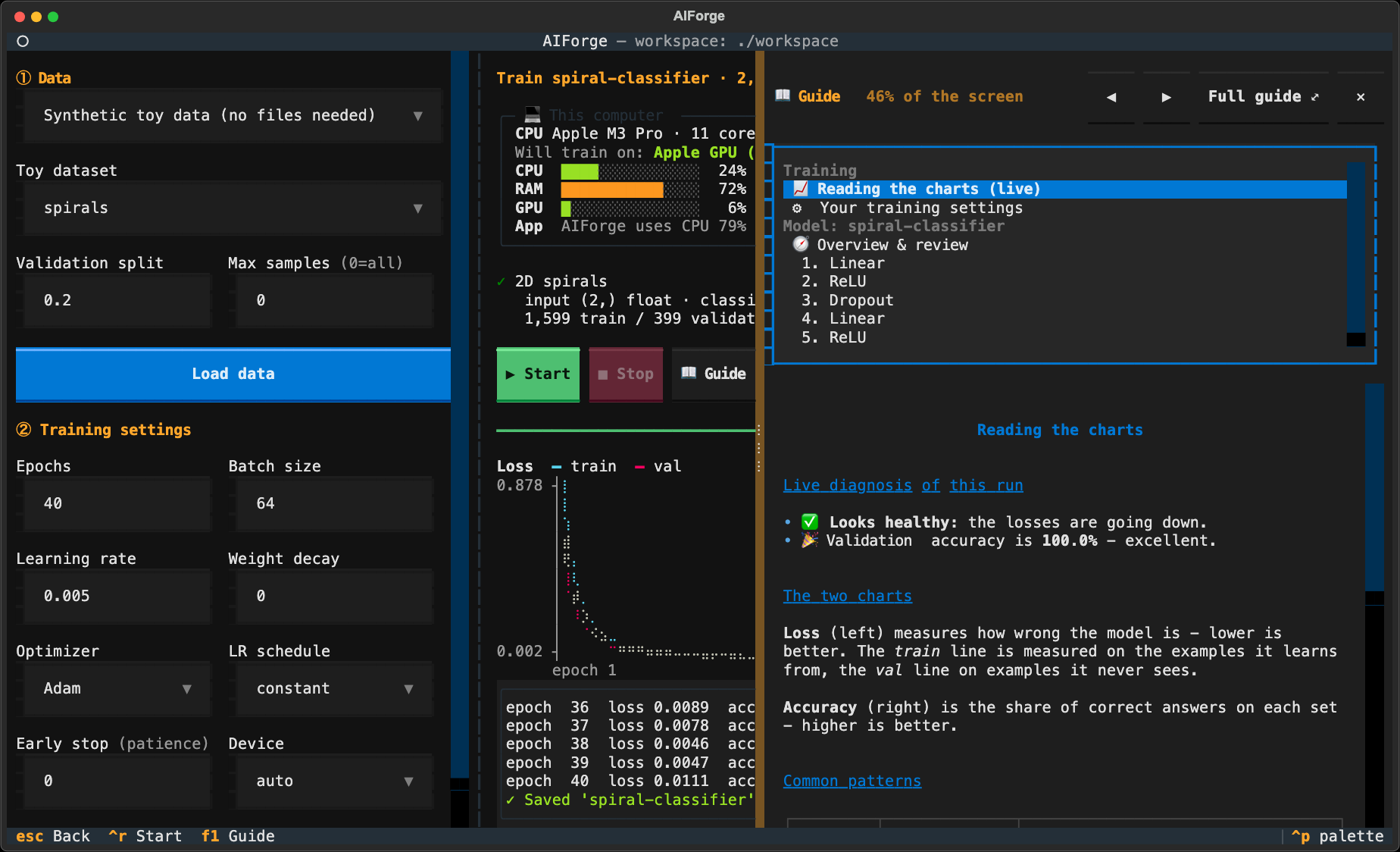Click the Max samples input field
The image size is (1400, 852).
click(335, 300)
